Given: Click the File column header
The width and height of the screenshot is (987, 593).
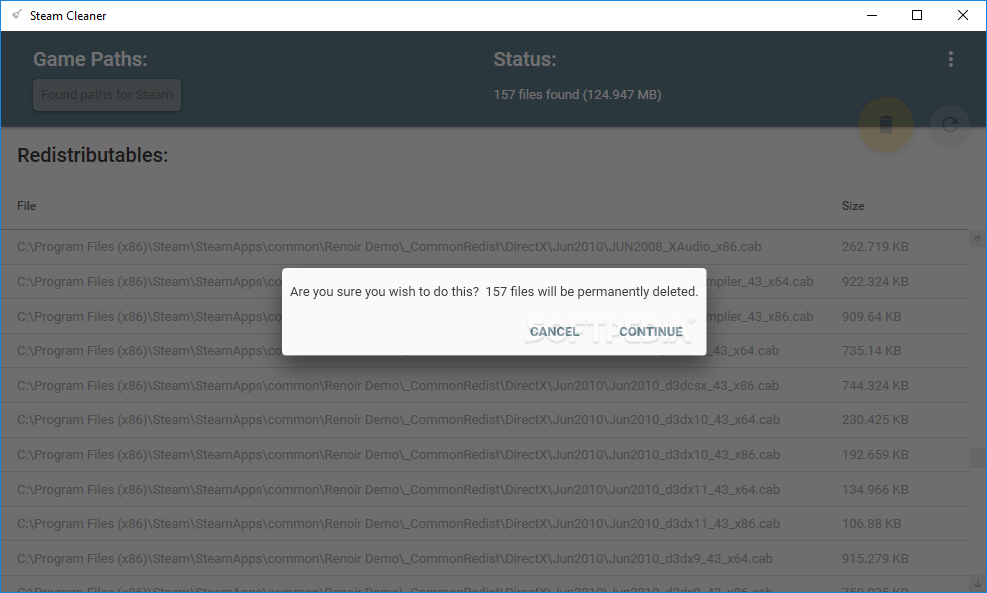Looking at the screenshot, I should (x=26, y=206).
